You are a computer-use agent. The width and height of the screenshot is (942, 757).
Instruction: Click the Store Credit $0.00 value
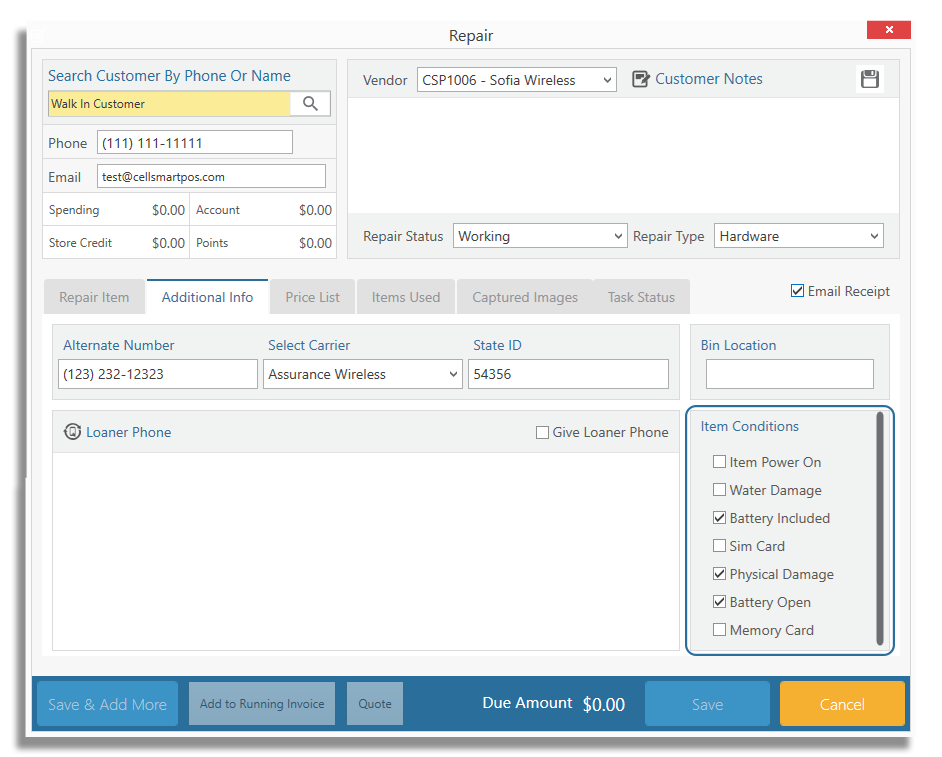click(168, 243)
